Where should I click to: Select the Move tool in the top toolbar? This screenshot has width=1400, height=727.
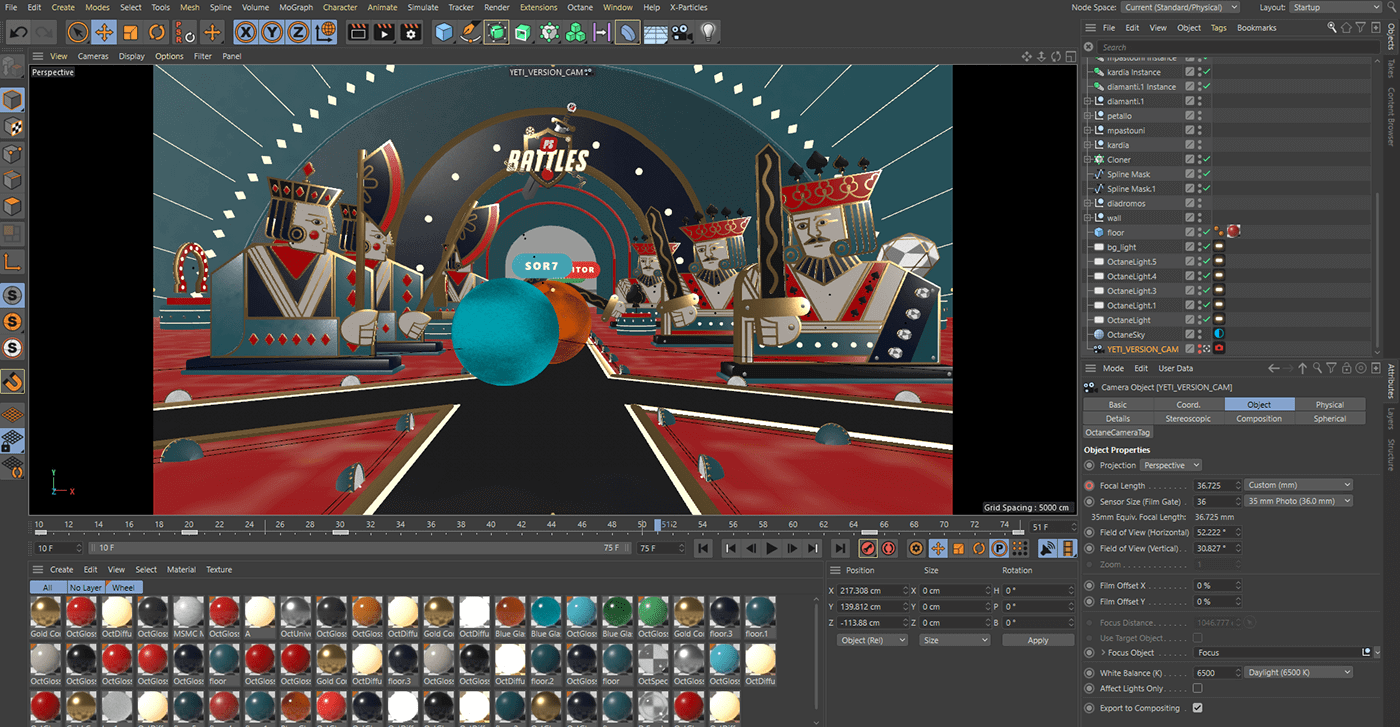coord(104,32)
